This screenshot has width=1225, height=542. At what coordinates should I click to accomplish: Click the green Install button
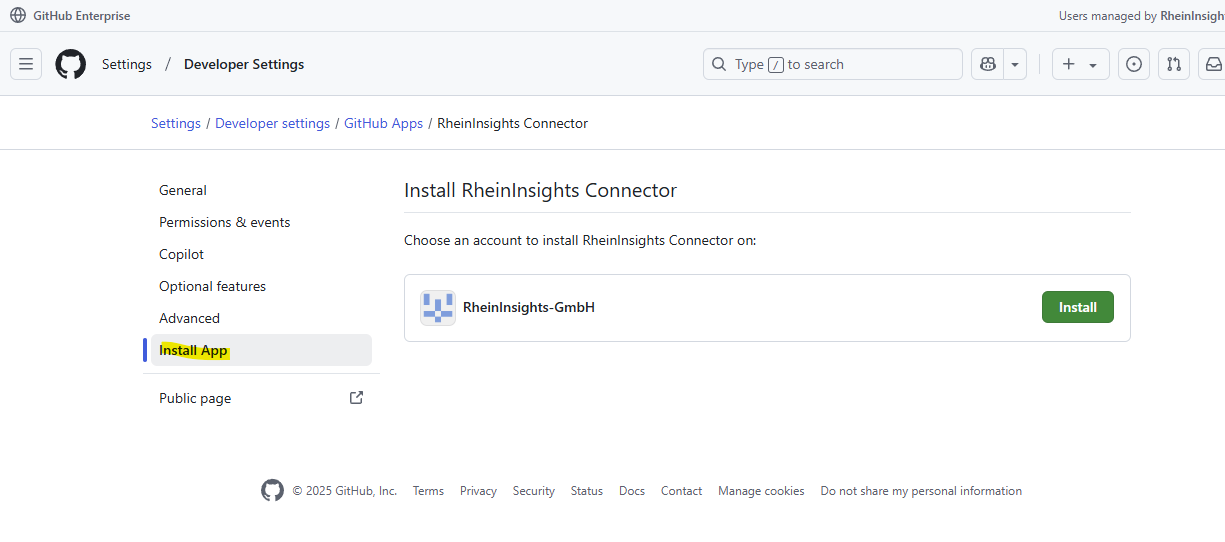[x=1078, y=307]
